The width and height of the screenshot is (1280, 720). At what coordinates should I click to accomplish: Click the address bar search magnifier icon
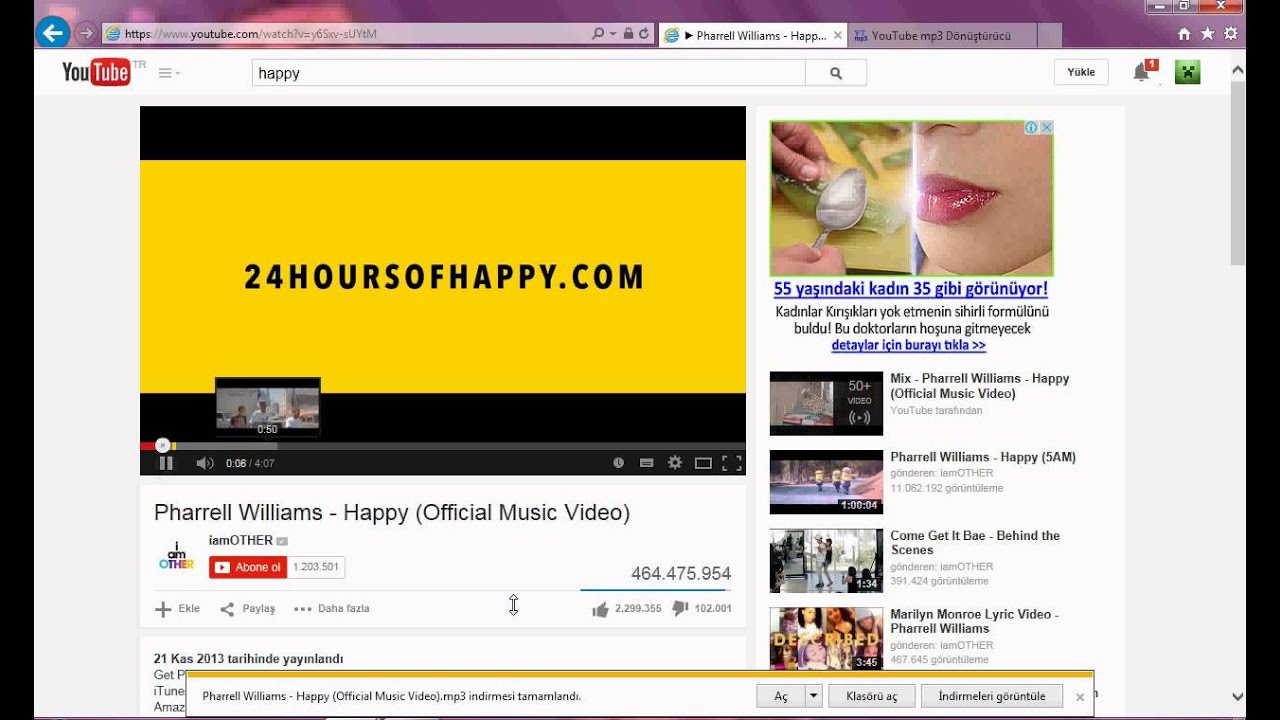pos(598,33)
